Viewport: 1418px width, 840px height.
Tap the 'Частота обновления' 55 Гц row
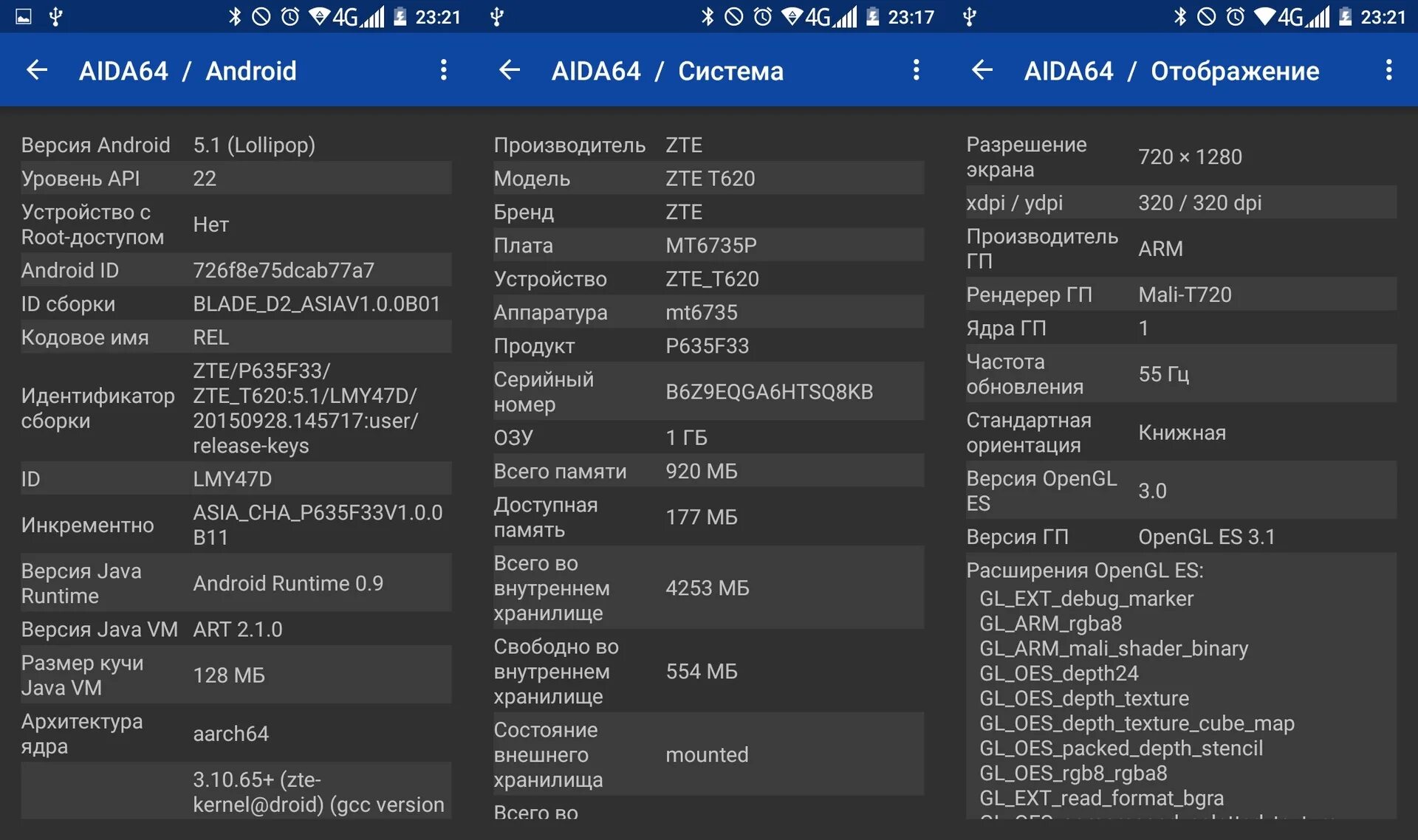1182,373
